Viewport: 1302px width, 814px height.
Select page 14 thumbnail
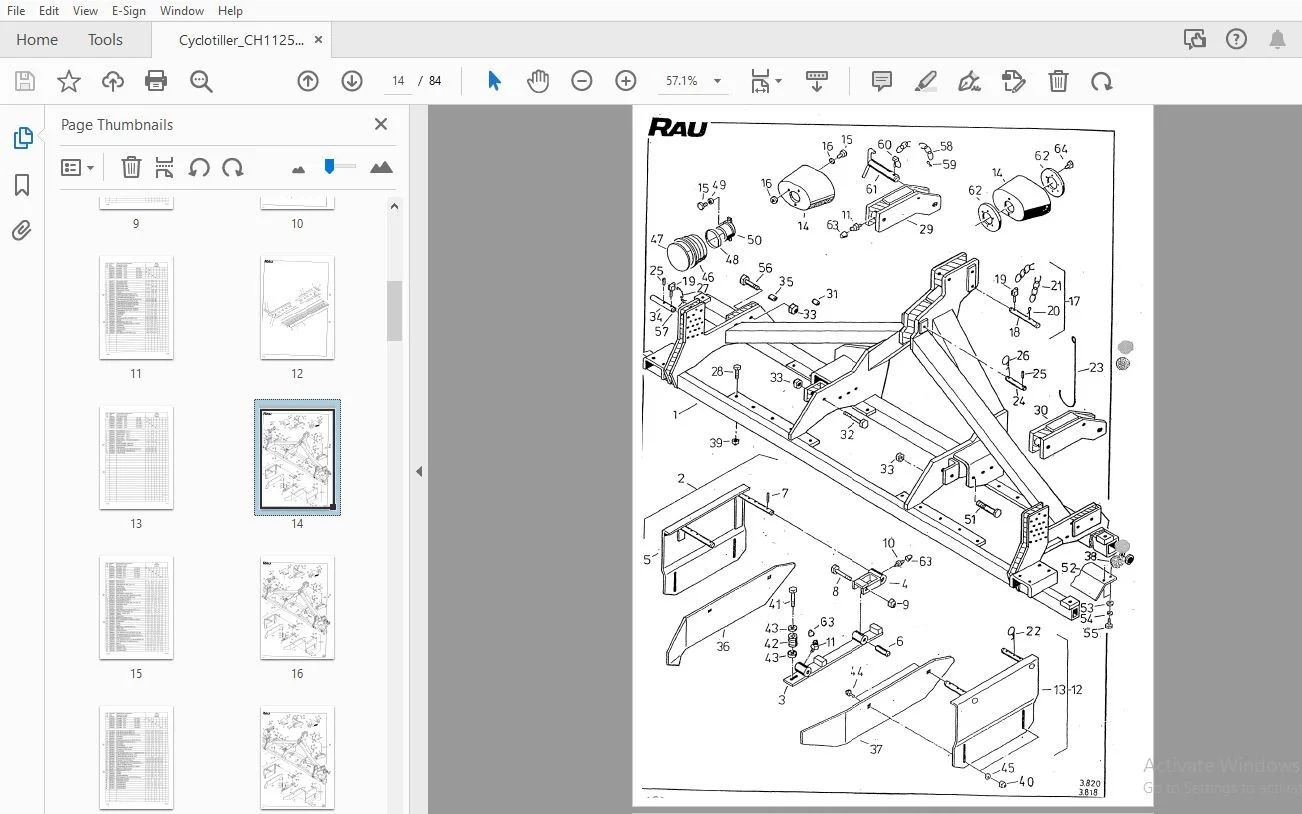[297, 458]
